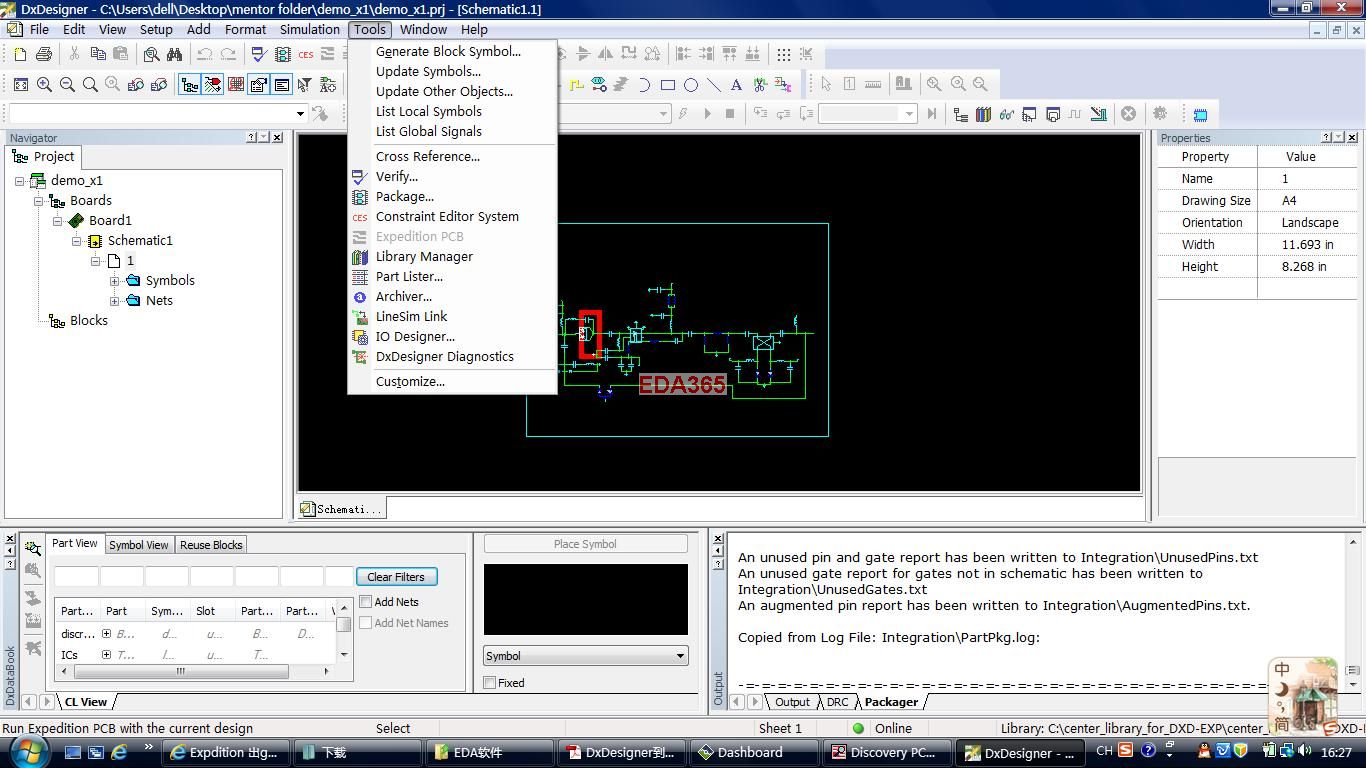Select the Text tool icon
Viewport: 1366px width, 768px height.
737,85
